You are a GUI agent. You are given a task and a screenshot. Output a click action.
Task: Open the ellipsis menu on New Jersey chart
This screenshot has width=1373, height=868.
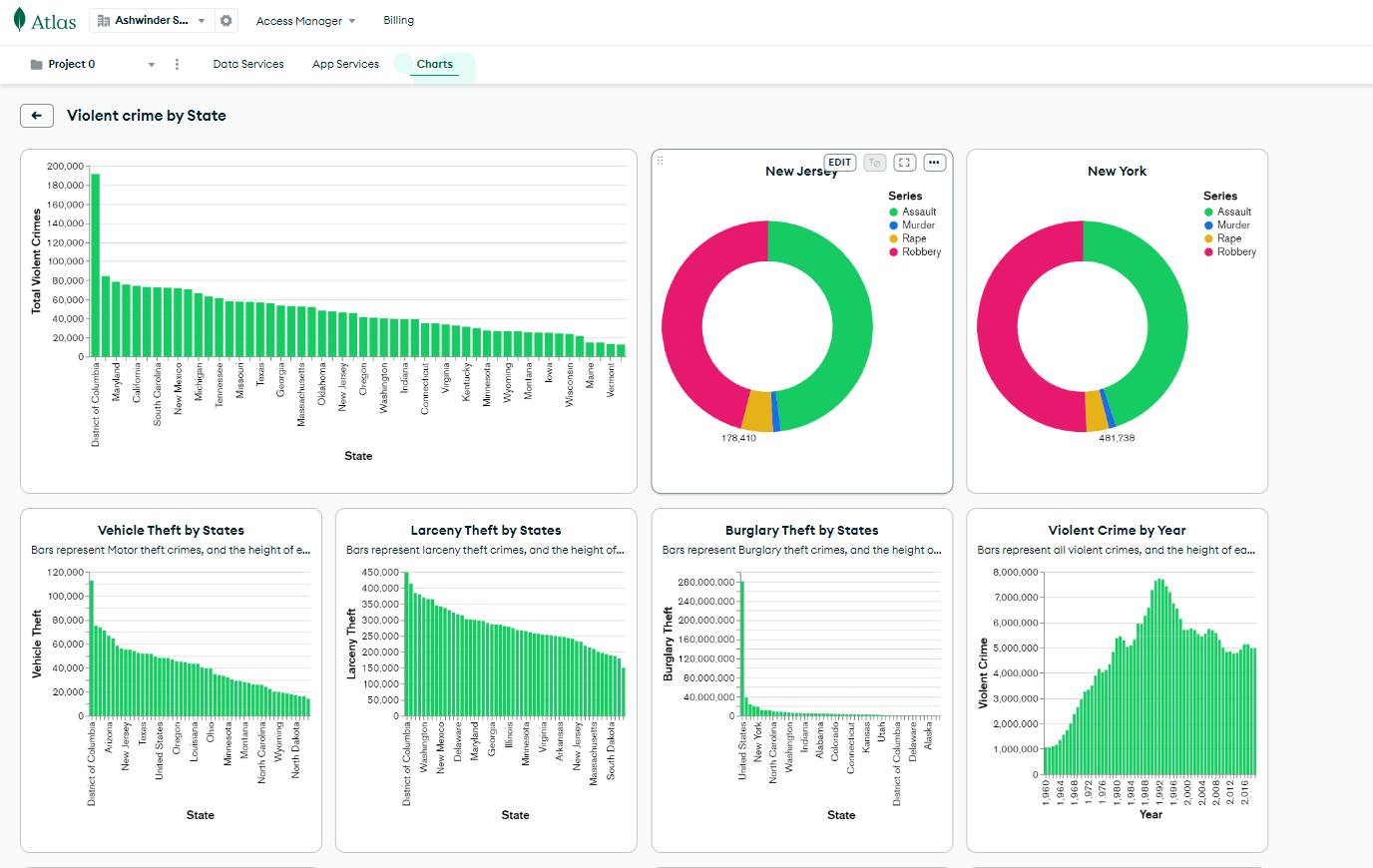point(934,162)
